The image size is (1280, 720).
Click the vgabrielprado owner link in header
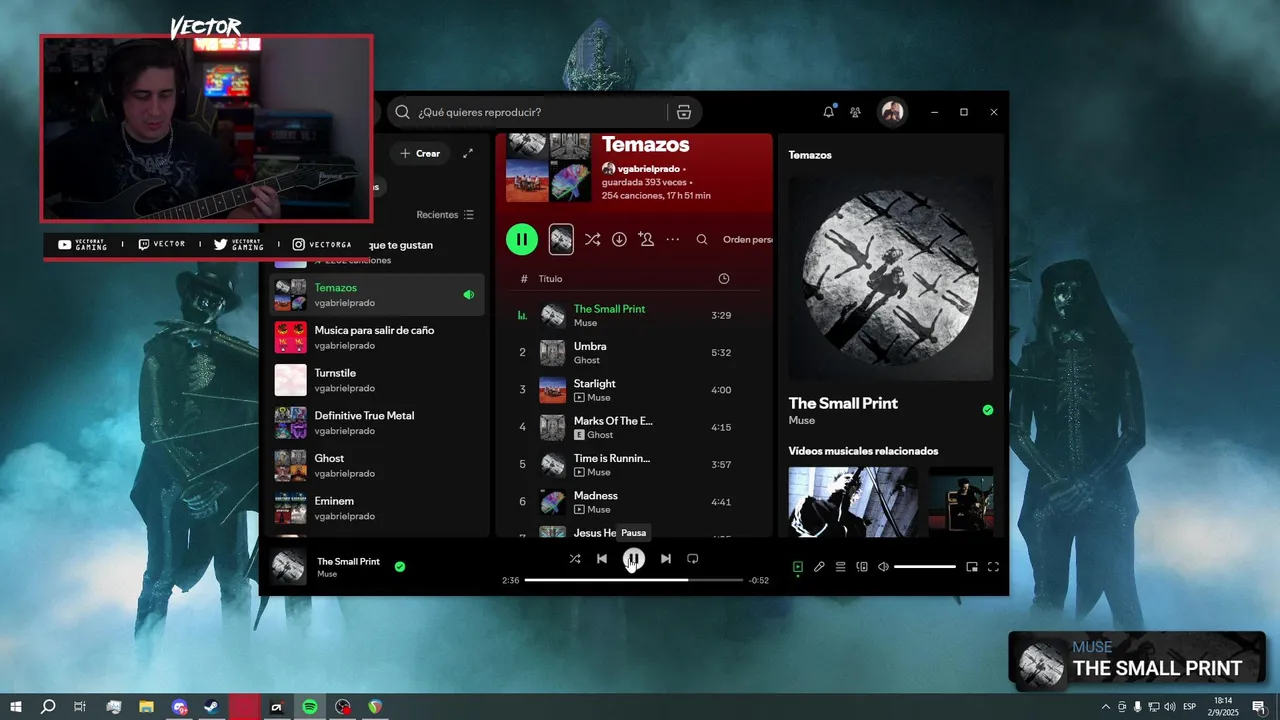coord(648,169)
